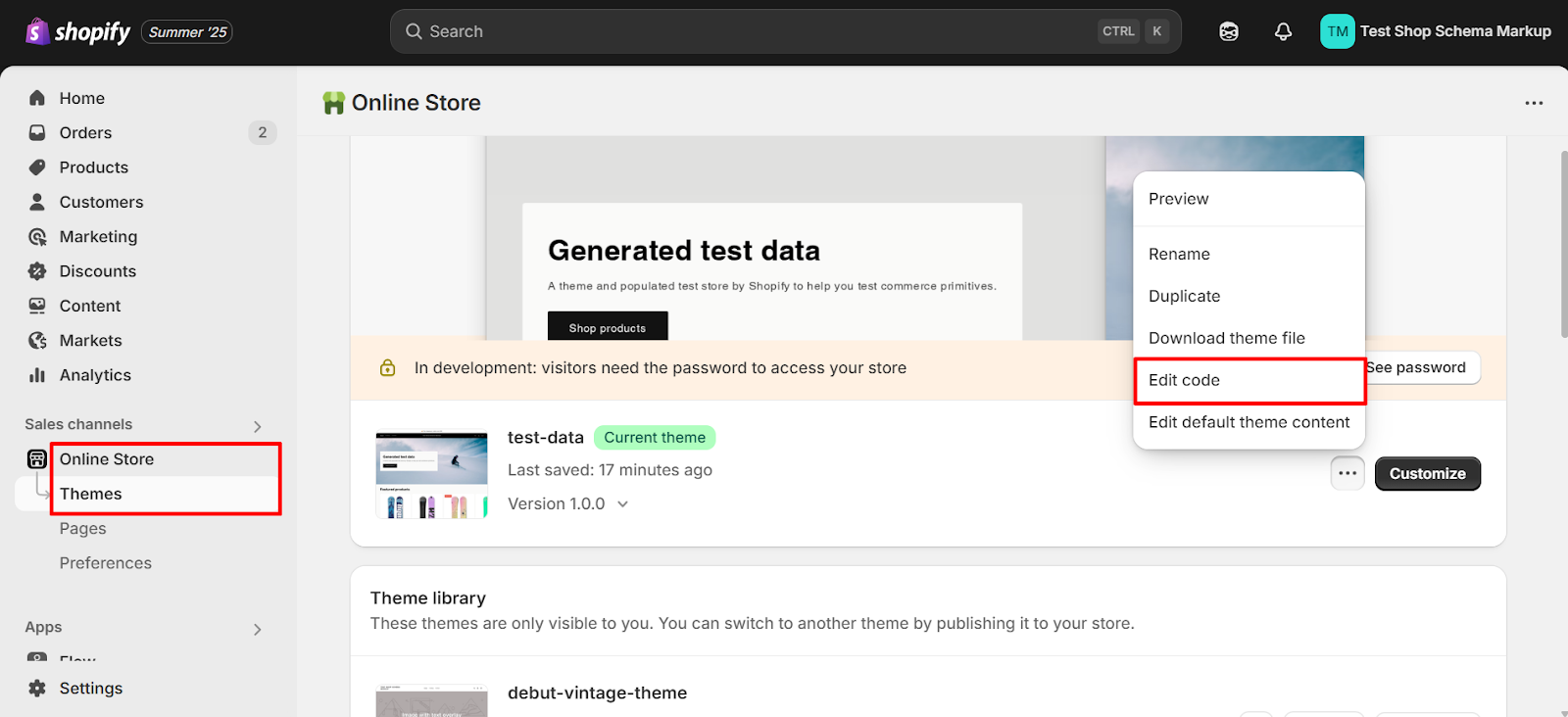The image size is (1568, 717).
Task: Open the Sidekick assistant icon
Action: point(1229,31)
